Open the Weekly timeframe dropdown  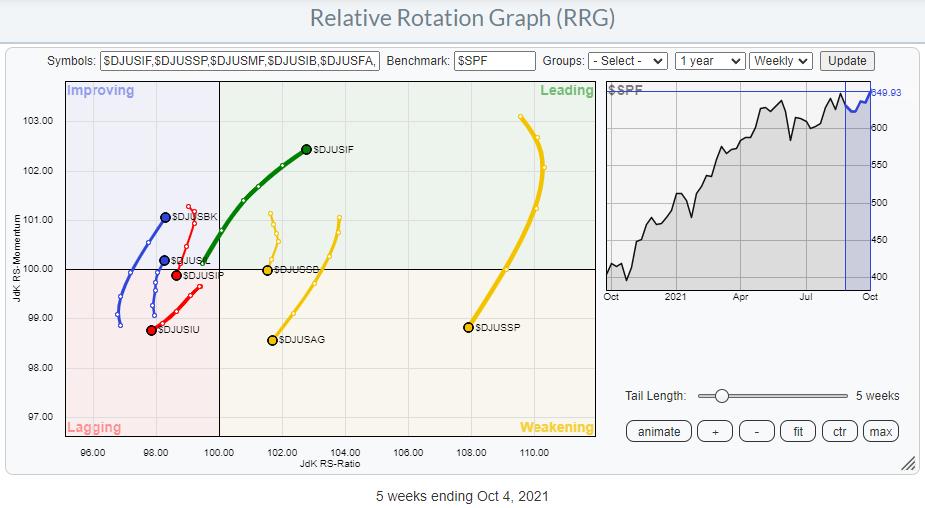coord(781,61)
